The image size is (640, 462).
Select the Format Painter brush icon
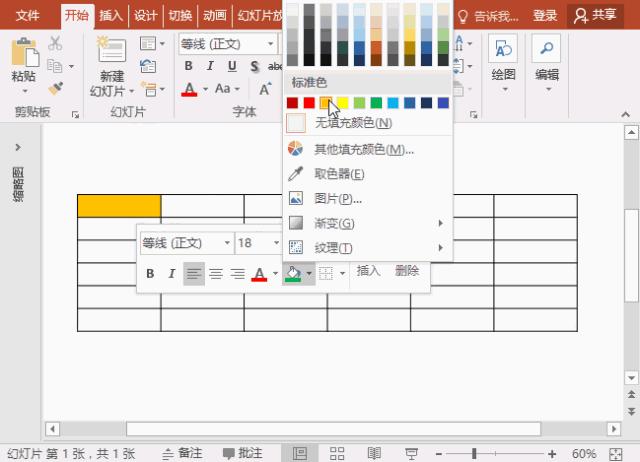(56, 88)
